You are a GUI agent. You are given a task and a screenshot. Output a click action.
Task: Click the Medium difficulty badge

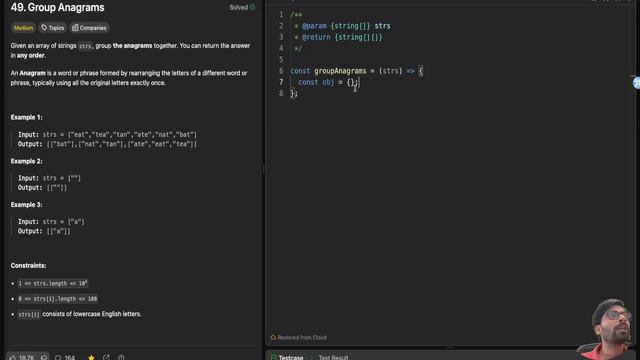point(23,28)
